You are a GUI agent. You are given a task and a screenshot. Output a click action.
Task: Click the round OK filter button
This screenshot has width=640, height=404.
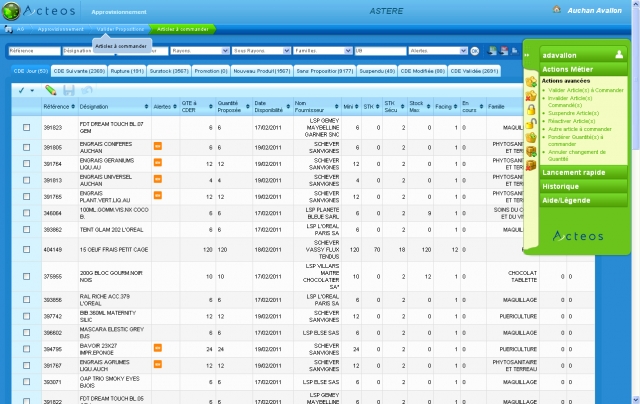pyautogui.click(x=474, y=51)
